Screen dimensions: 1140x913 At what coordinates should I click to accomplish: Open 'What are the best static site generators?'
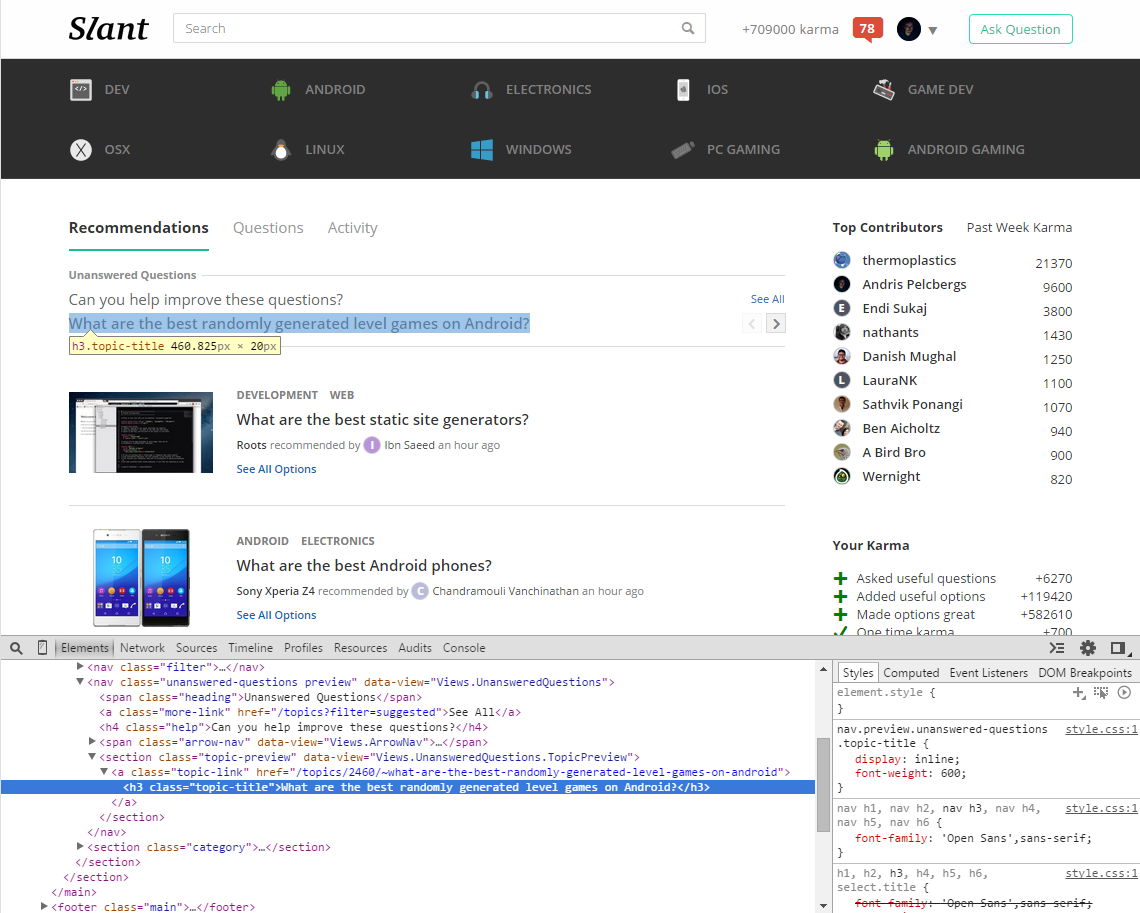pyautogui.click(x=382, y=419)
